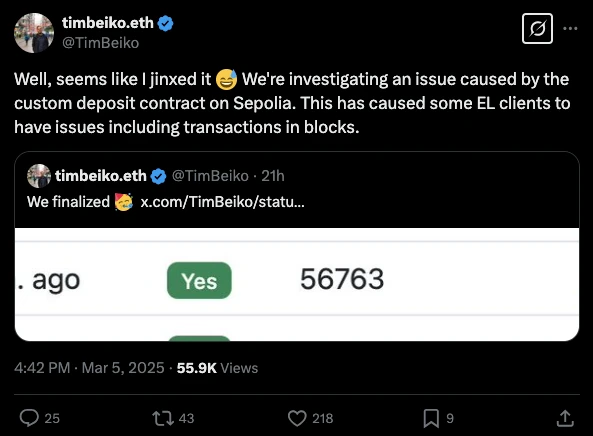Open the quoted tweet's 21h timestamp
The image size is (593, 436).
[273, 176]
